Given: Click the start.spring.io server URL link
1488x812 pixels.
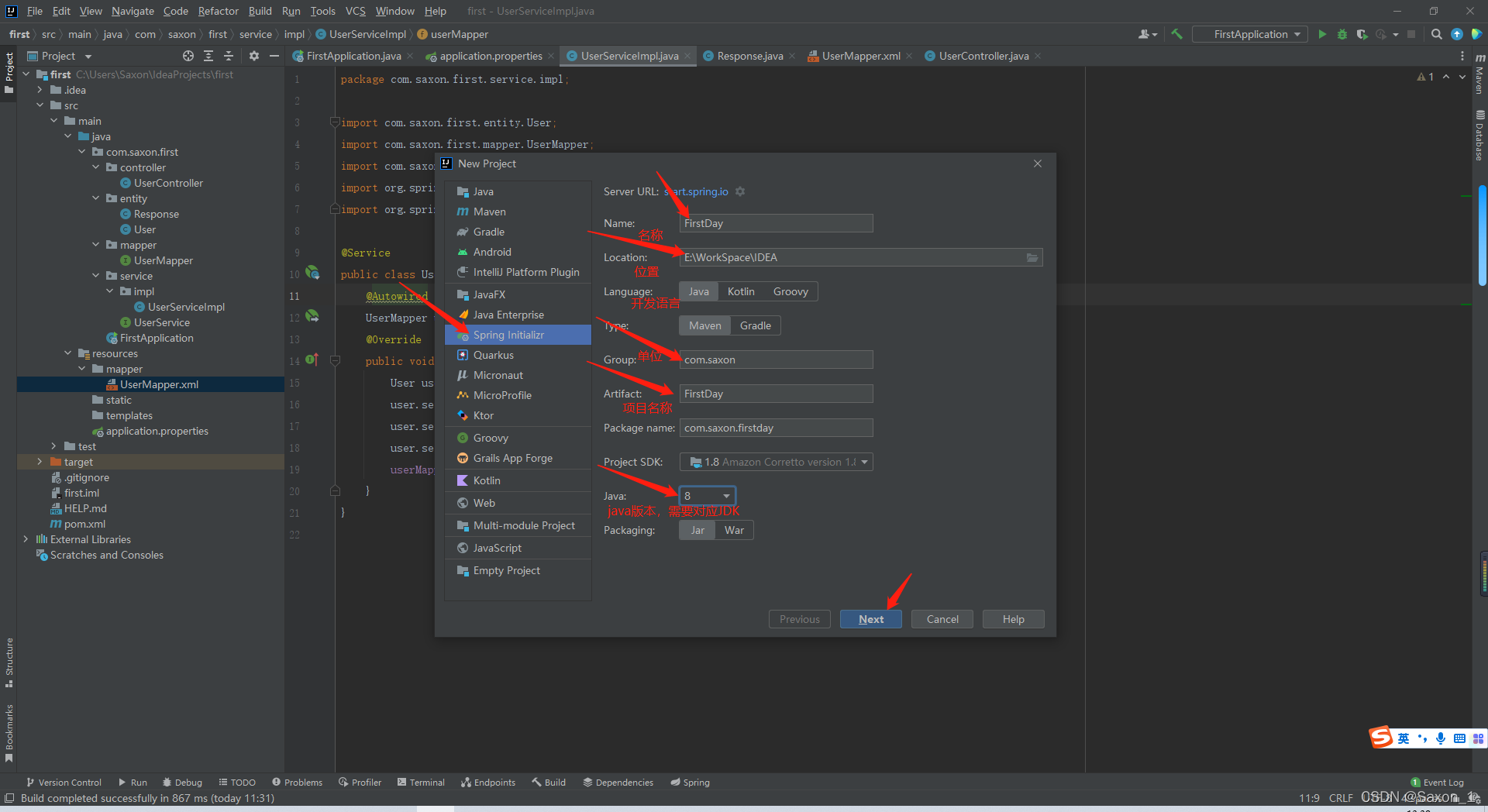Looking at the screenshot, I should pyautogui.click(x=697, y=191).
